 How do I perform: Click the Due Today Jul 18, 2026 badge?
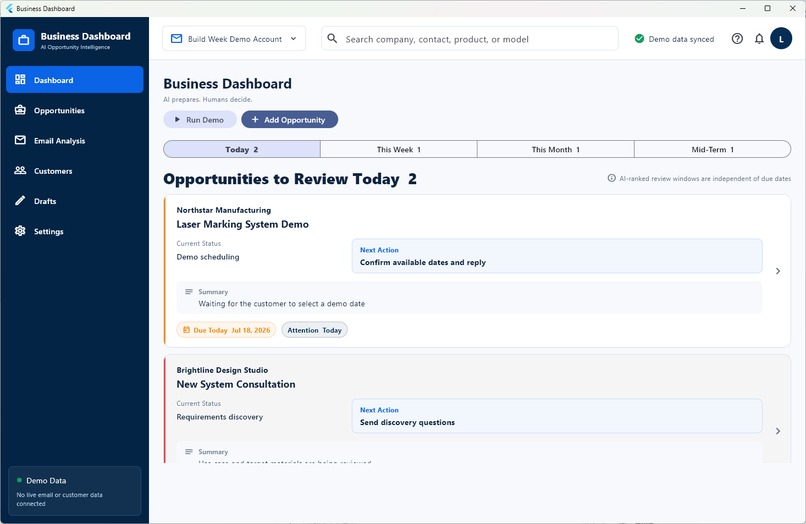[226, 330]
